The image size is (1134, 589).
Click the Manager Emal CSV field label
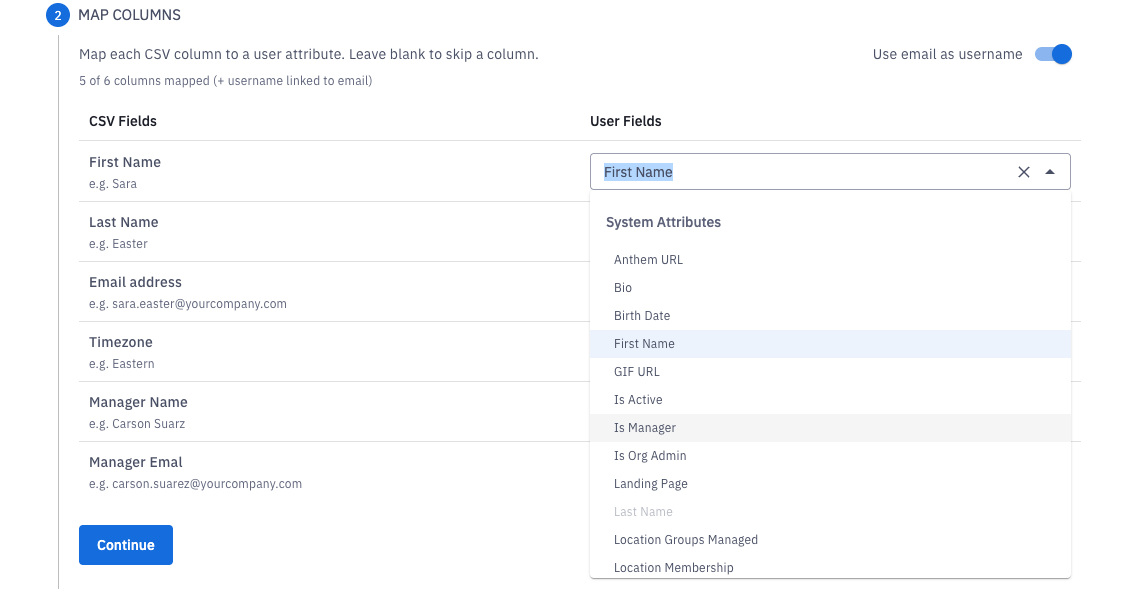tap(135, 462)
